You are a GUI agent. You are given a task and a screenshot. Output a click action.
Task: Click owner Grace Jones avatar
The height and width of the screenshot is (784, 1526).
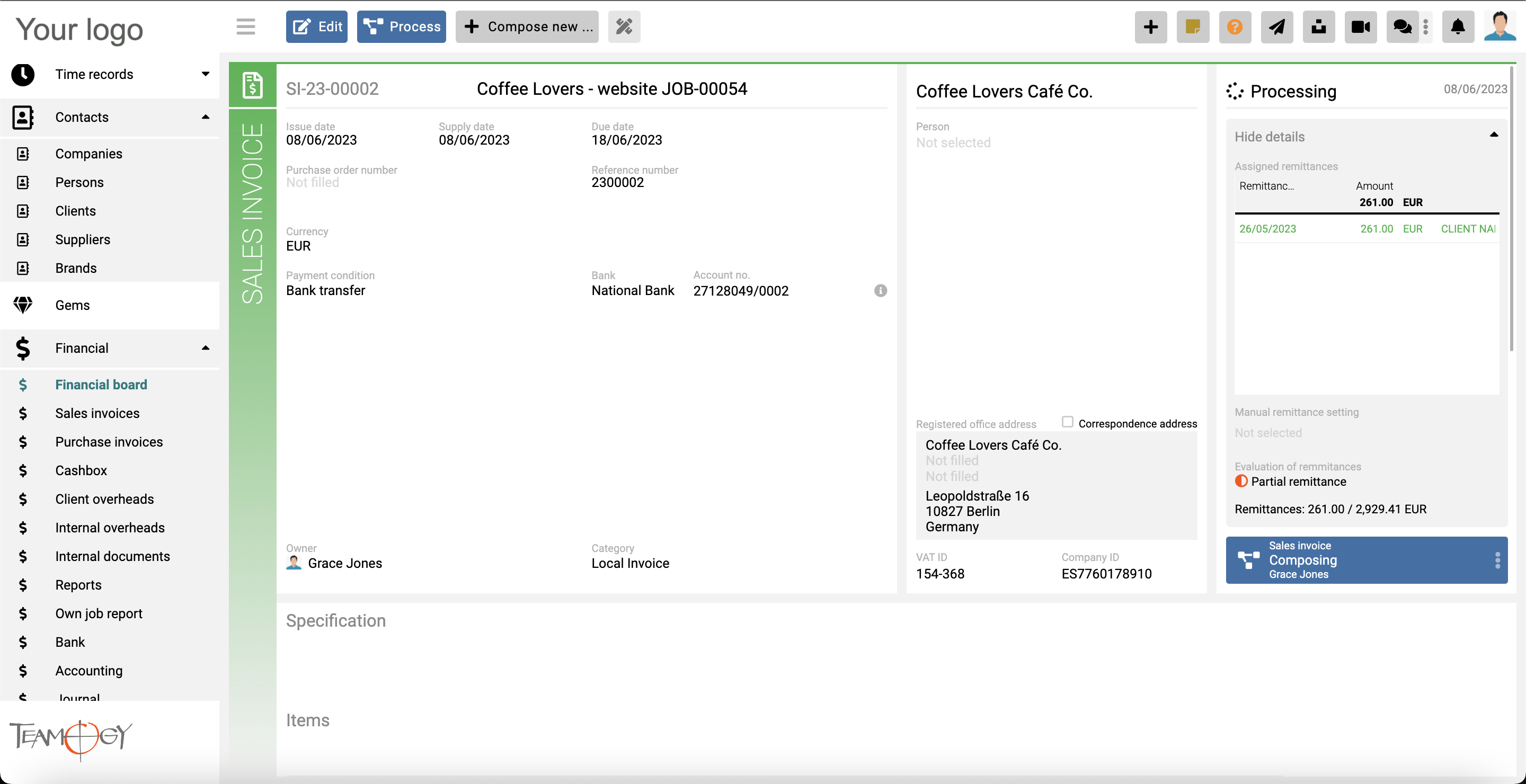[294, 563]
